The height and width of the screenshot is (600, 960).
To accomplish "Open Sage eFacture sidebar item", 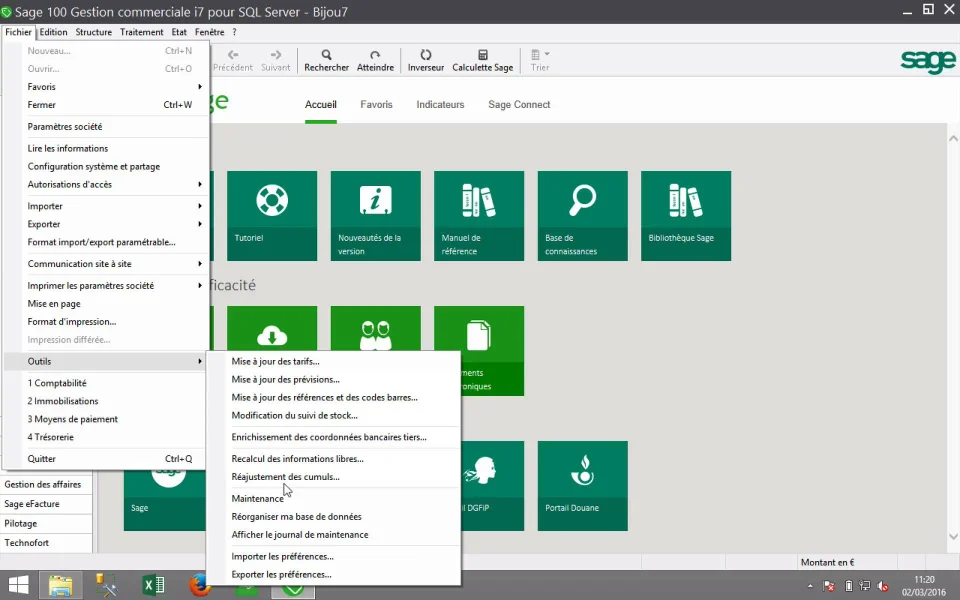I will coord(46,504).
